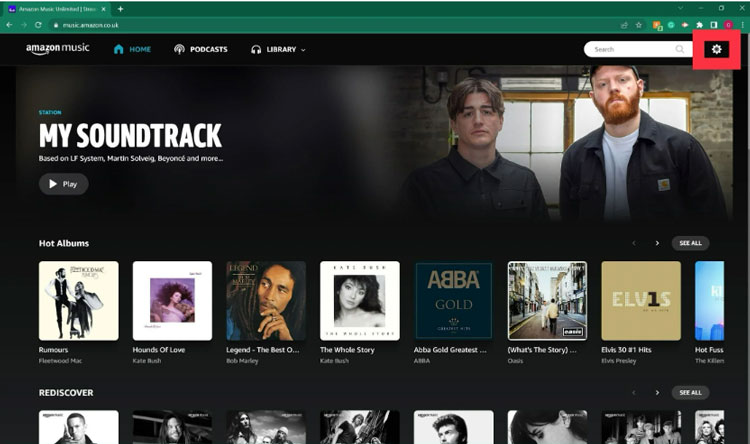Click The Whole Story album title
The height and width of the screenshot is (444, 750).
coord(347,350)
